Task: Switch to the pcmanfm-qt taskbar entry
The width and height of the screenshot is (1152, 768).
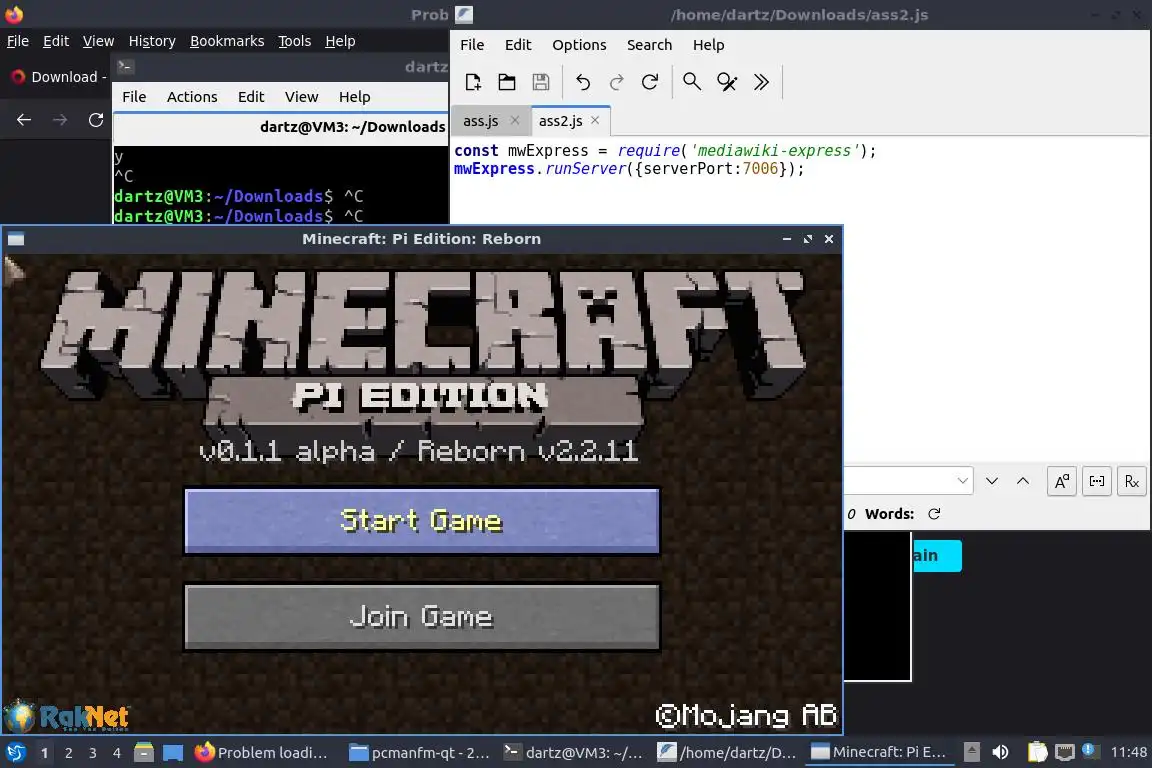Action: pyautogui.click(x=420, y=753)
